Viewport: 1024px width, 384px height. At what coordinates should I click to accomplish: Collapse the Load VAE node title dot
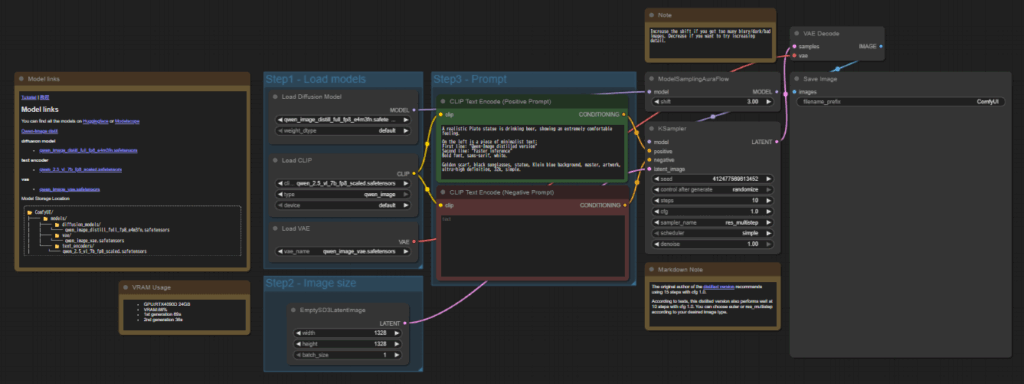point(276,229)
